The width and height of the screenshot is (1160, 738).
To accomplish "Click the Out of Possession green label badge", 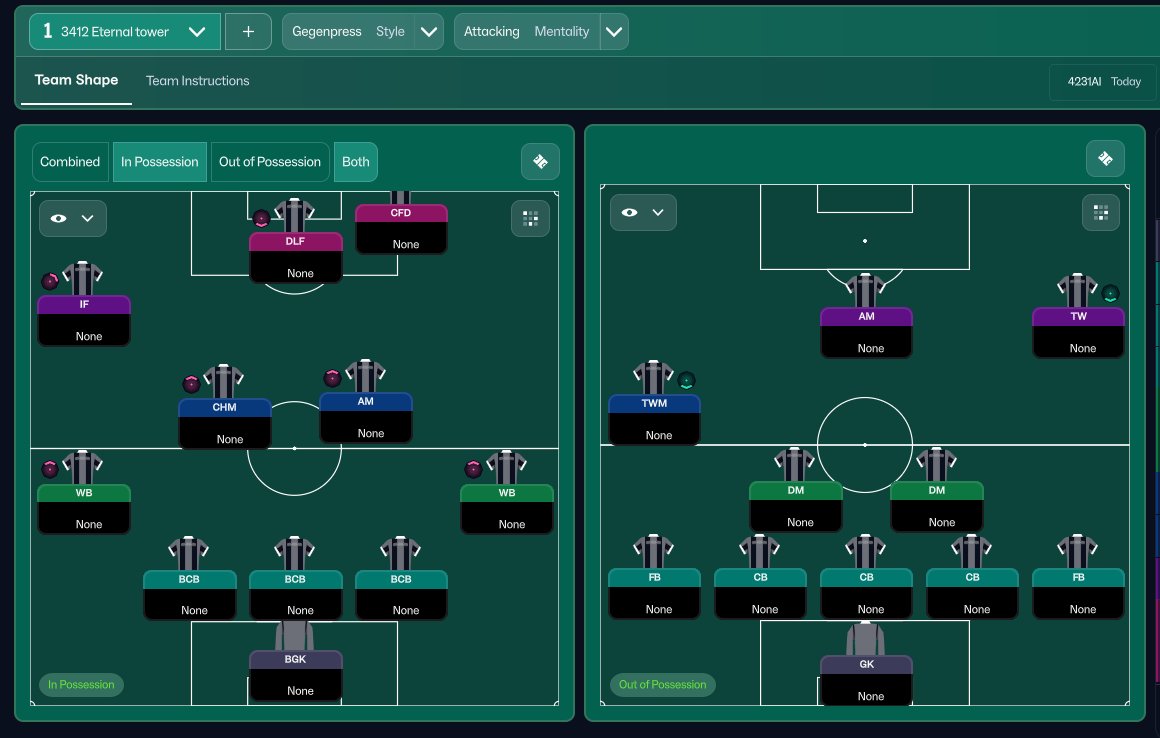I will [x=663, y=685].
